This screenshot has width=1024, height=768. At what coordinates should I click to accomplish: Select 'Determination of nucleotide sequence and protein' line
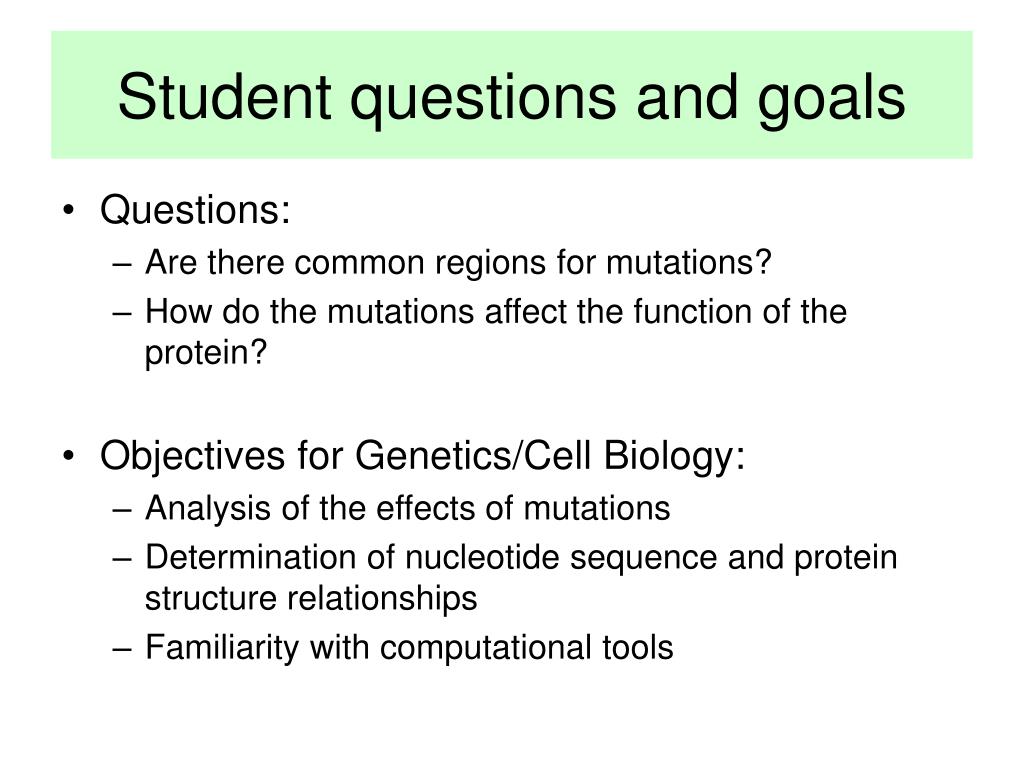tap(521, 558)
